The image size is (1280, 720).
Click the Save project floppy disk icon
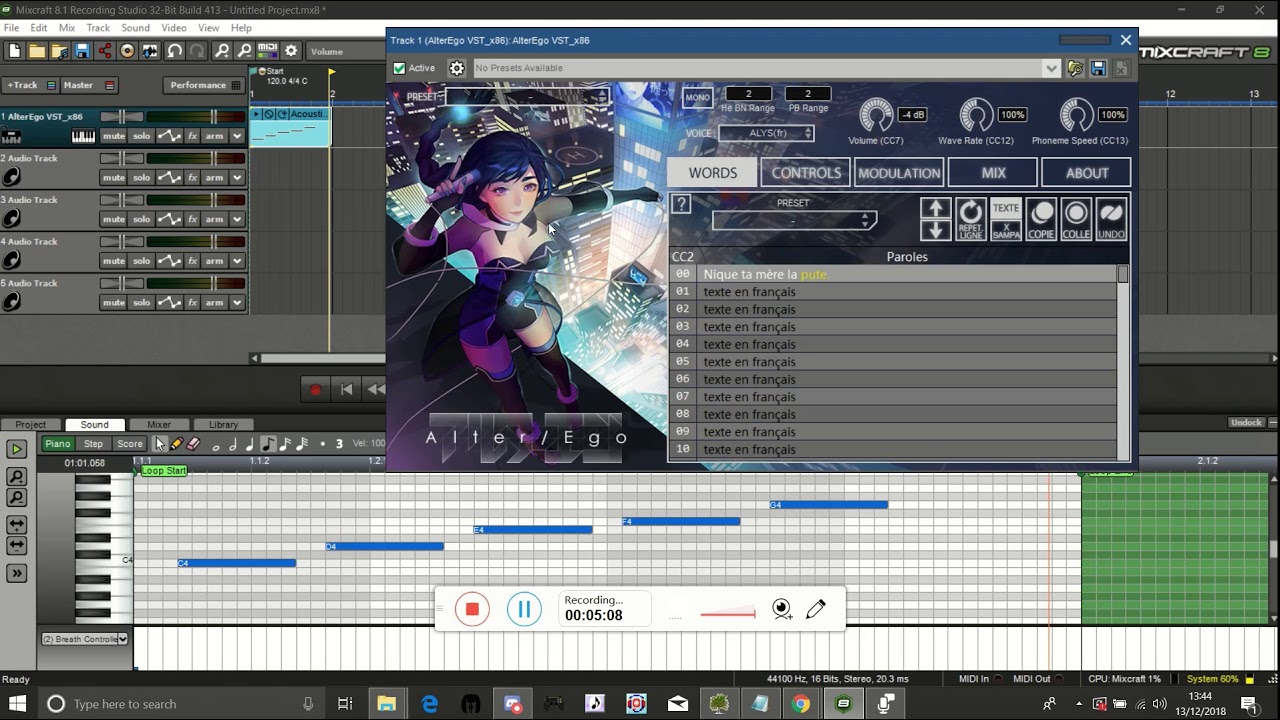tap(82, 51)
